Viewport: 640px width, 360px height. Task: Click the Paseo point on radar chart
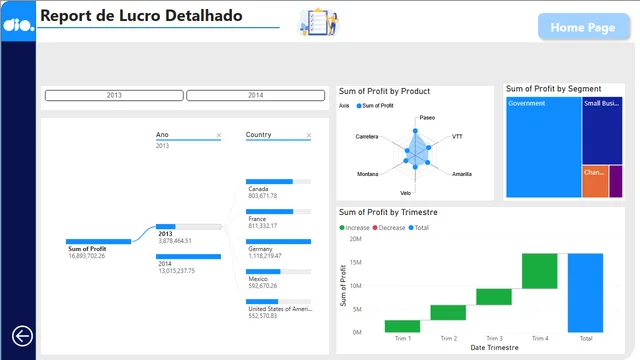pyautogui.click(x=415, y=131)
